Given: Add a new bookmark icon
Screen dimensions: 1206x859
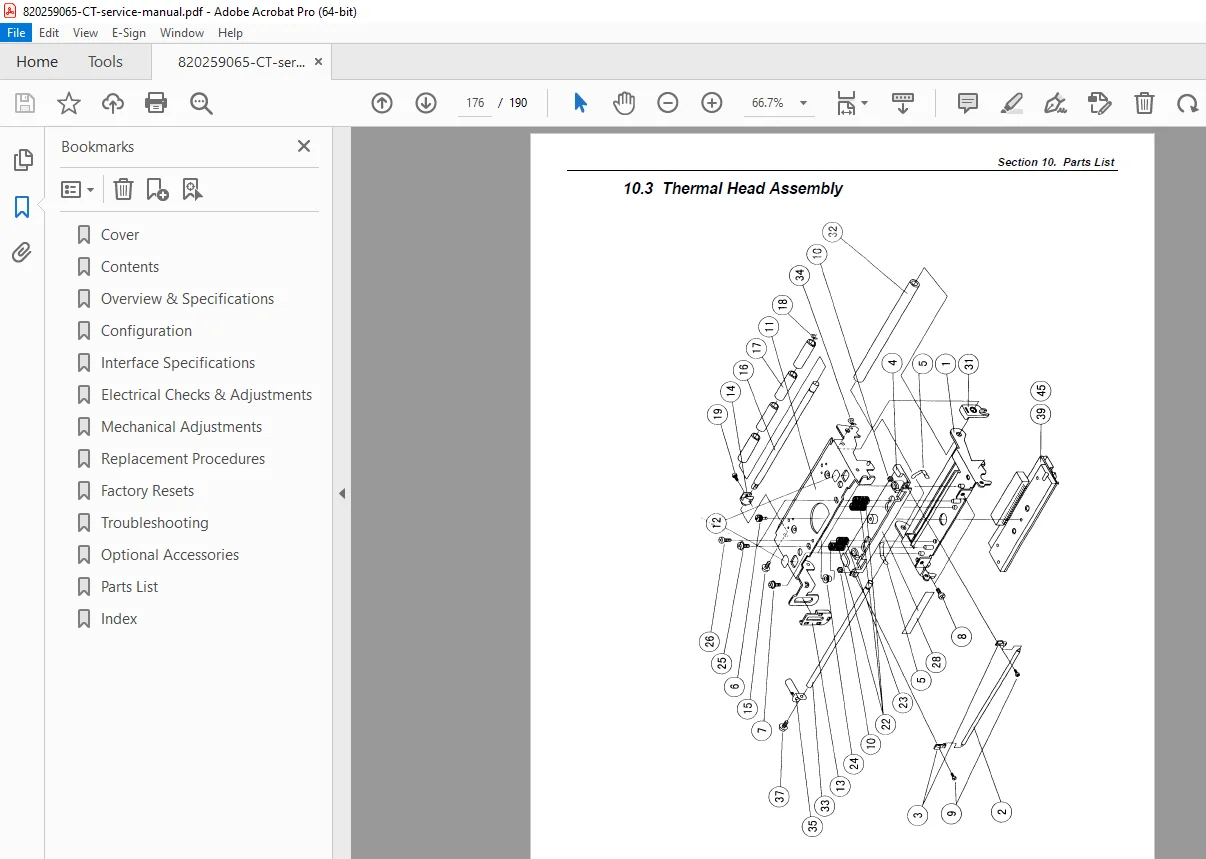Looking at the screenshot, I should point(157,189).
